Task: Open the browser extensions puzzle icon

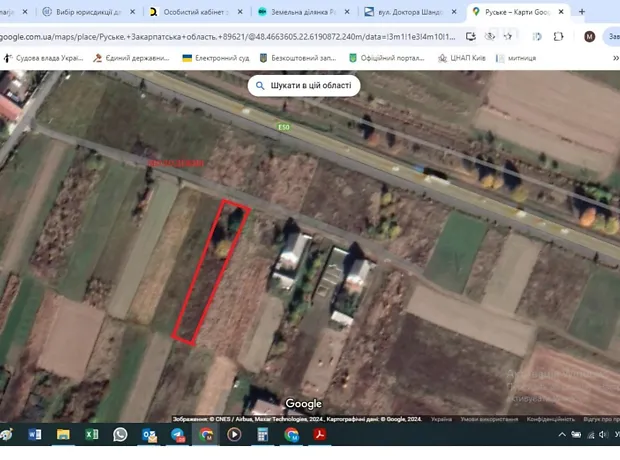Action: [x=558, y=36]
